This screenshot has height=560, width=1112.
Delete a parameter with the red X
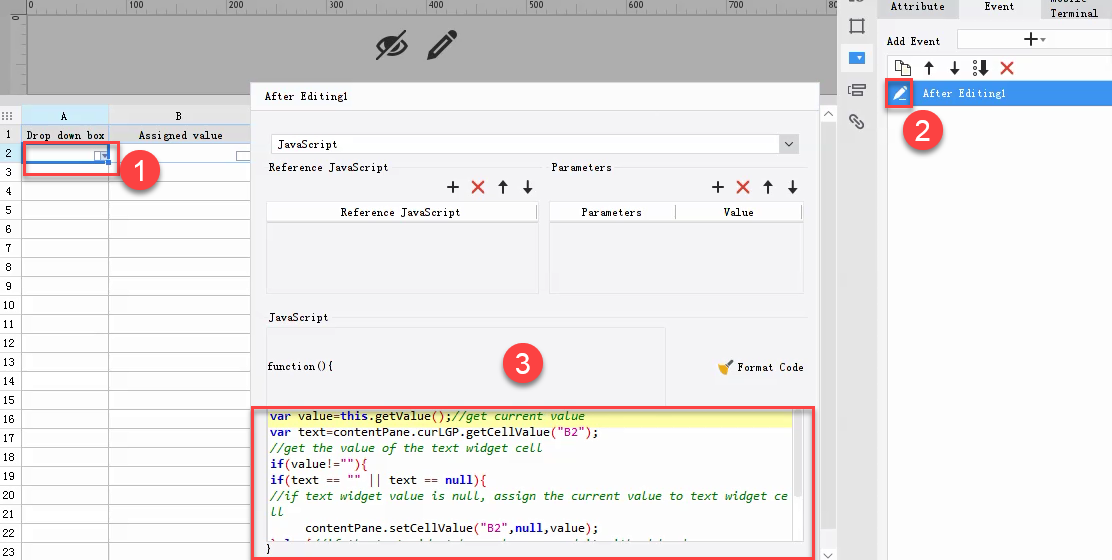click(743, 187)
